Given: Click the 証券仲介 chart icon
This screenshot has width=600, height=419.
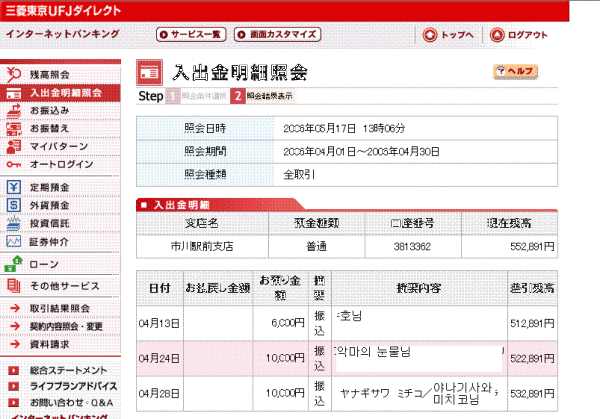Looking at the screenshot, I should tap(14, 241).
